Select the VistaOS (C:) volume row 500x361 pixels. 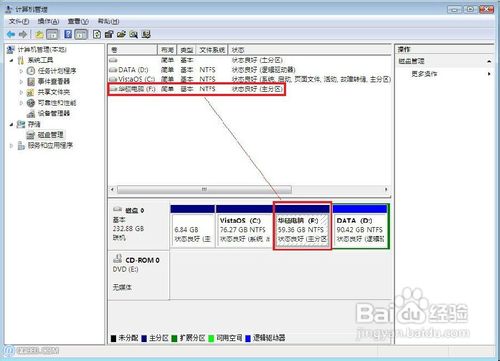(249, 79)
